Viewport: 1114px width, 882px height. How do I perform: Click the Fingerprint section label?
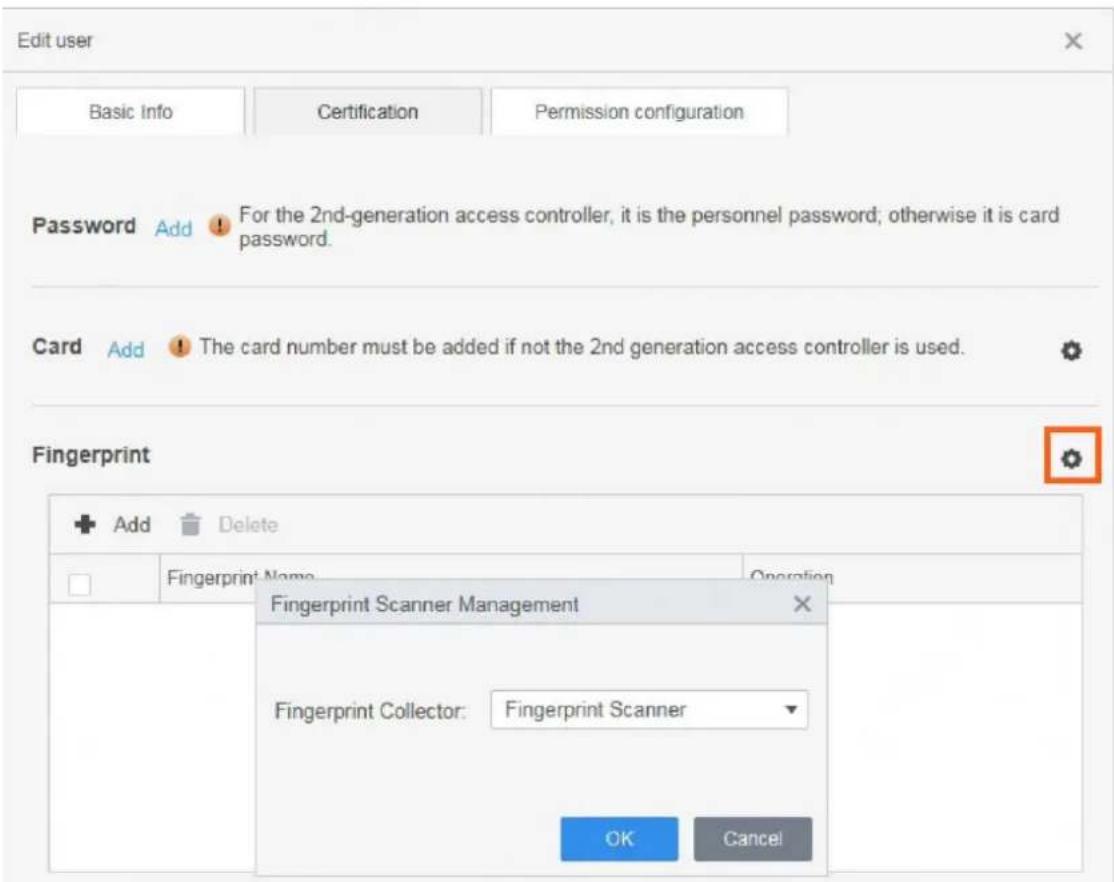(91, 455)
